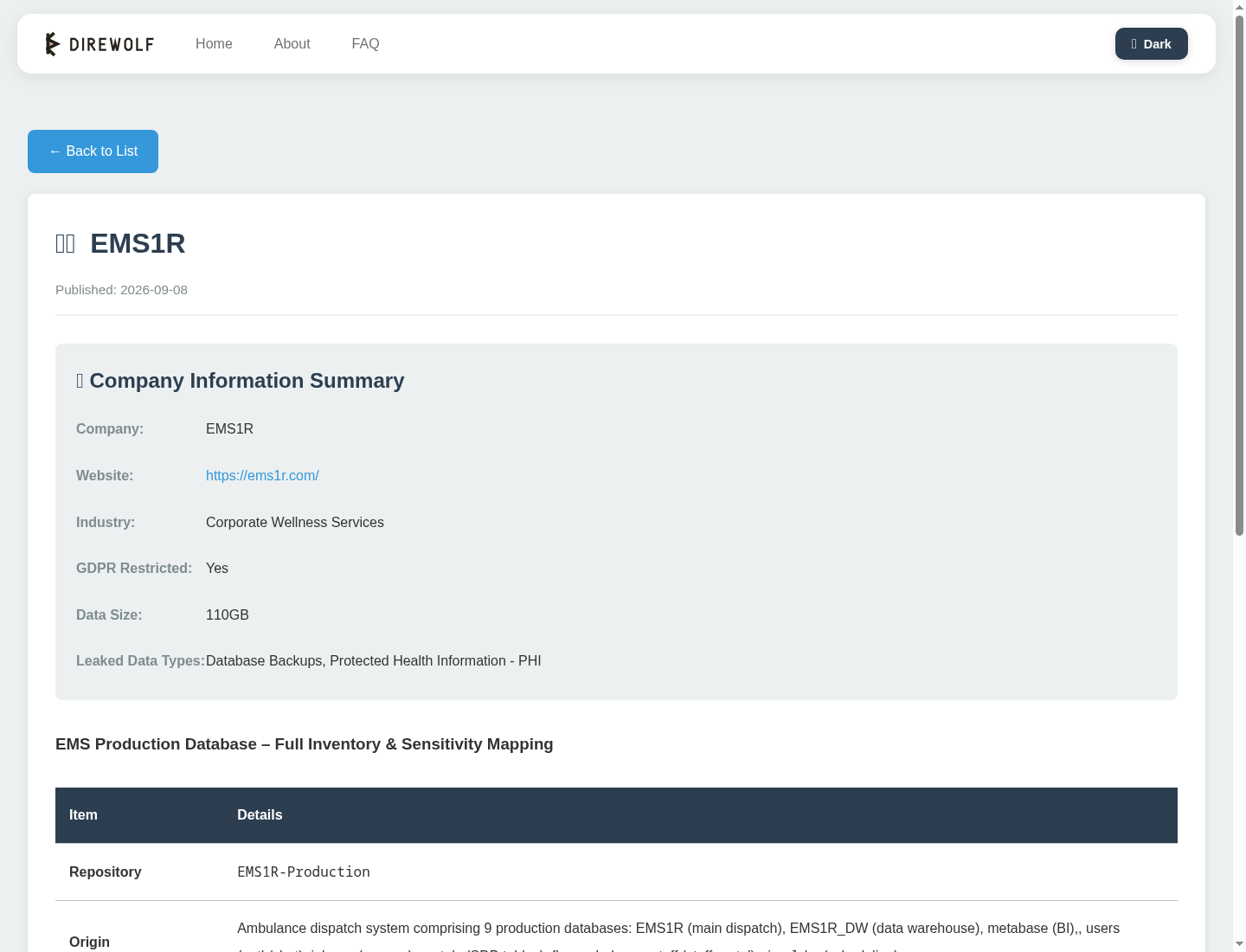Click the flag icon beside EMS1R title
1246x952 pixels.
pyautogui.click(x=65, y=244)
